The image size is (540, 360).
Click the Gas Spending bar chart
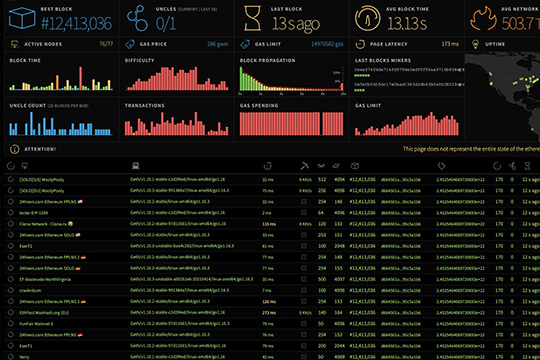[291, 123]
